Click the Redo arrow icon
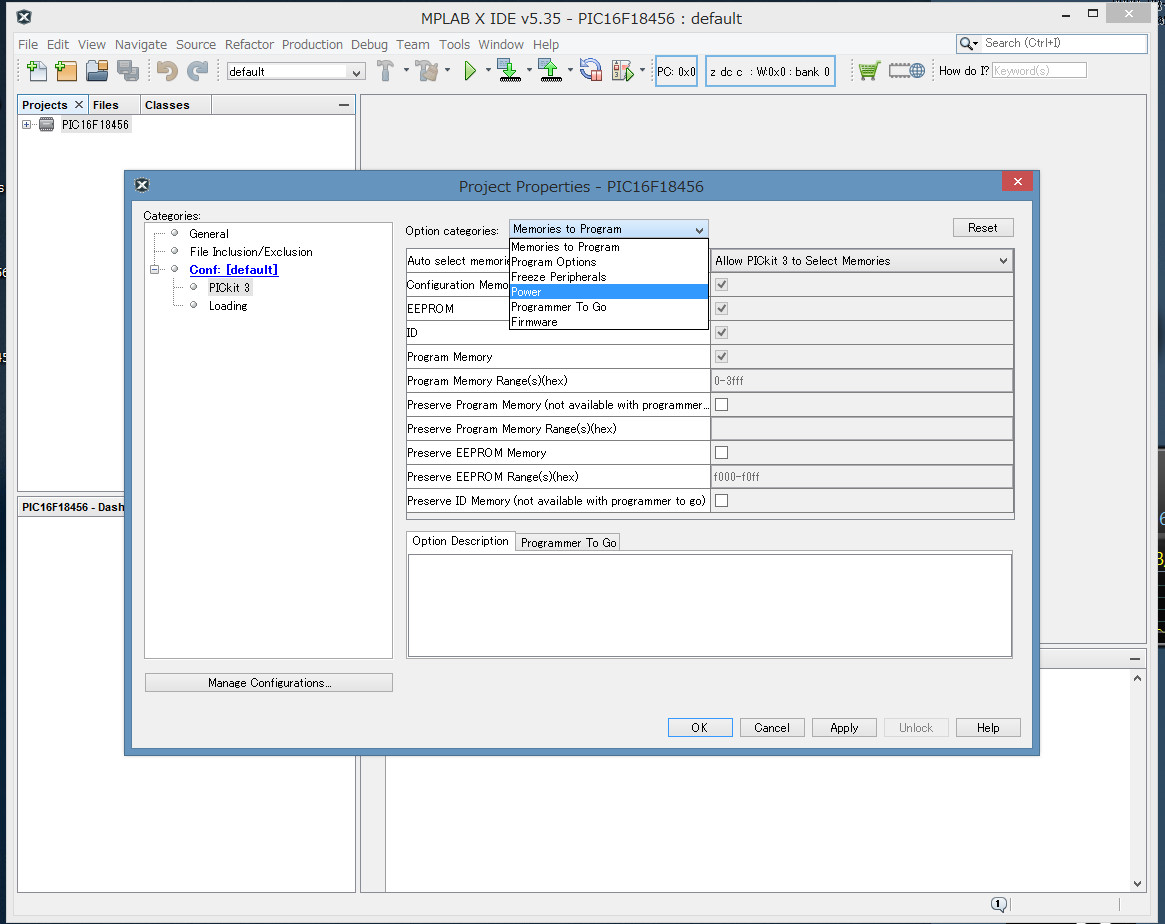Screen dimensions: 1165x924 click(198, 71)
